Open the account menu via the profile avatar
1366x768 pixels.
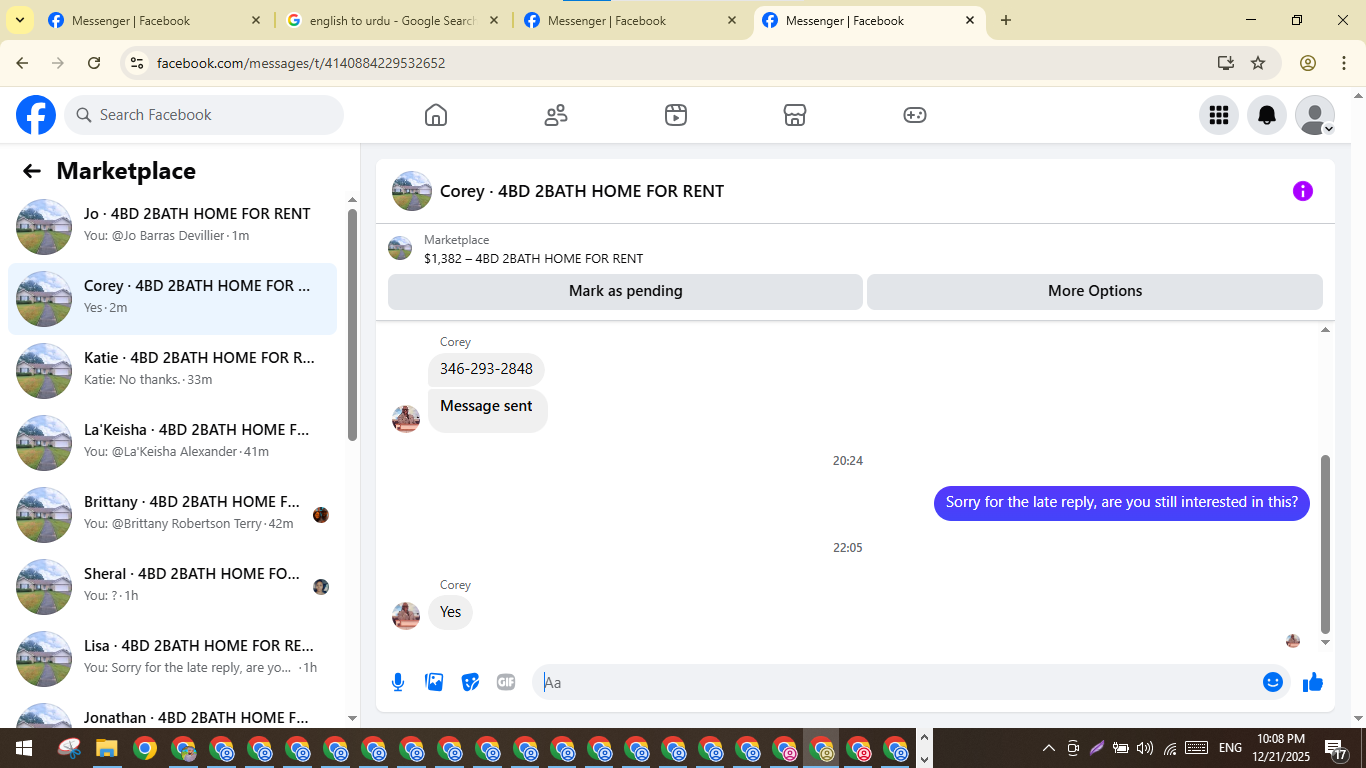point(1315,115)
